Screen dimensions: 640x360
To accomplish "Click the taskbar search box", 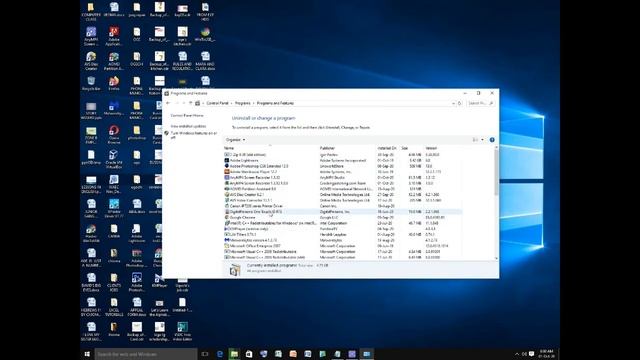I will pyautogui.click(x=146, y=354).
